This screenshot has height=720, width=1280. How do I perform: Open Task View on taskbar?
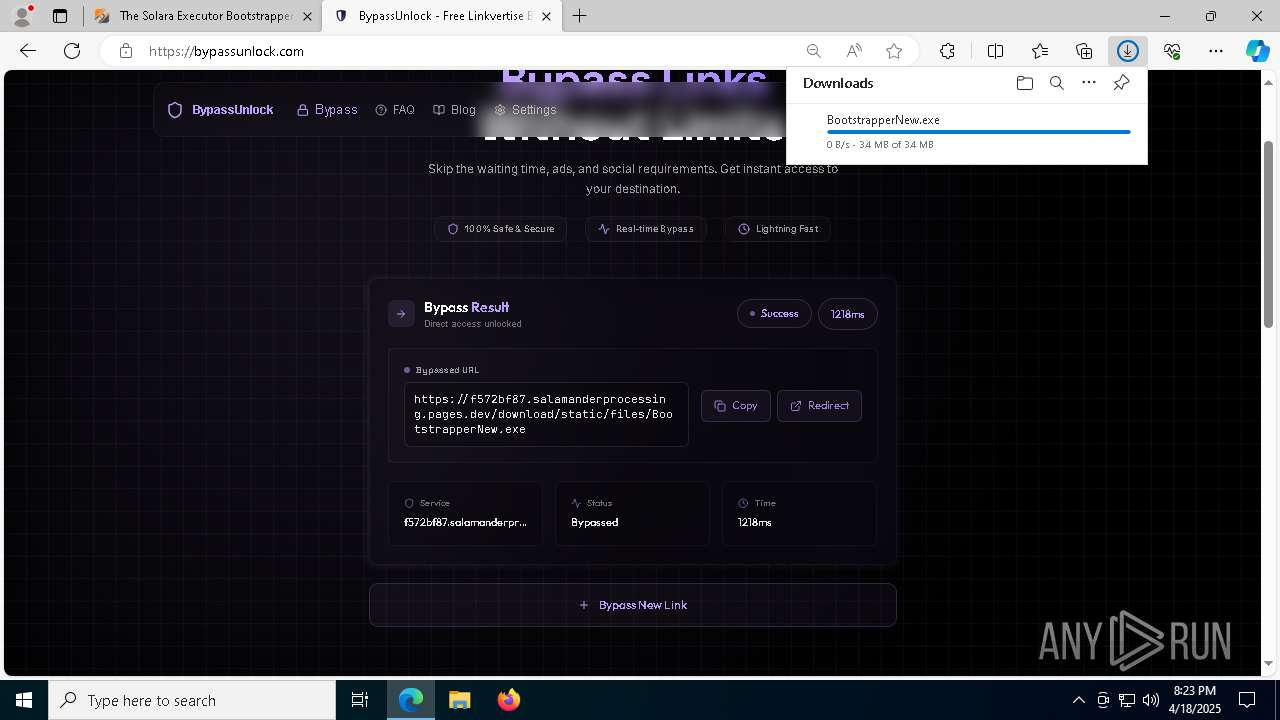click(360, 700)
